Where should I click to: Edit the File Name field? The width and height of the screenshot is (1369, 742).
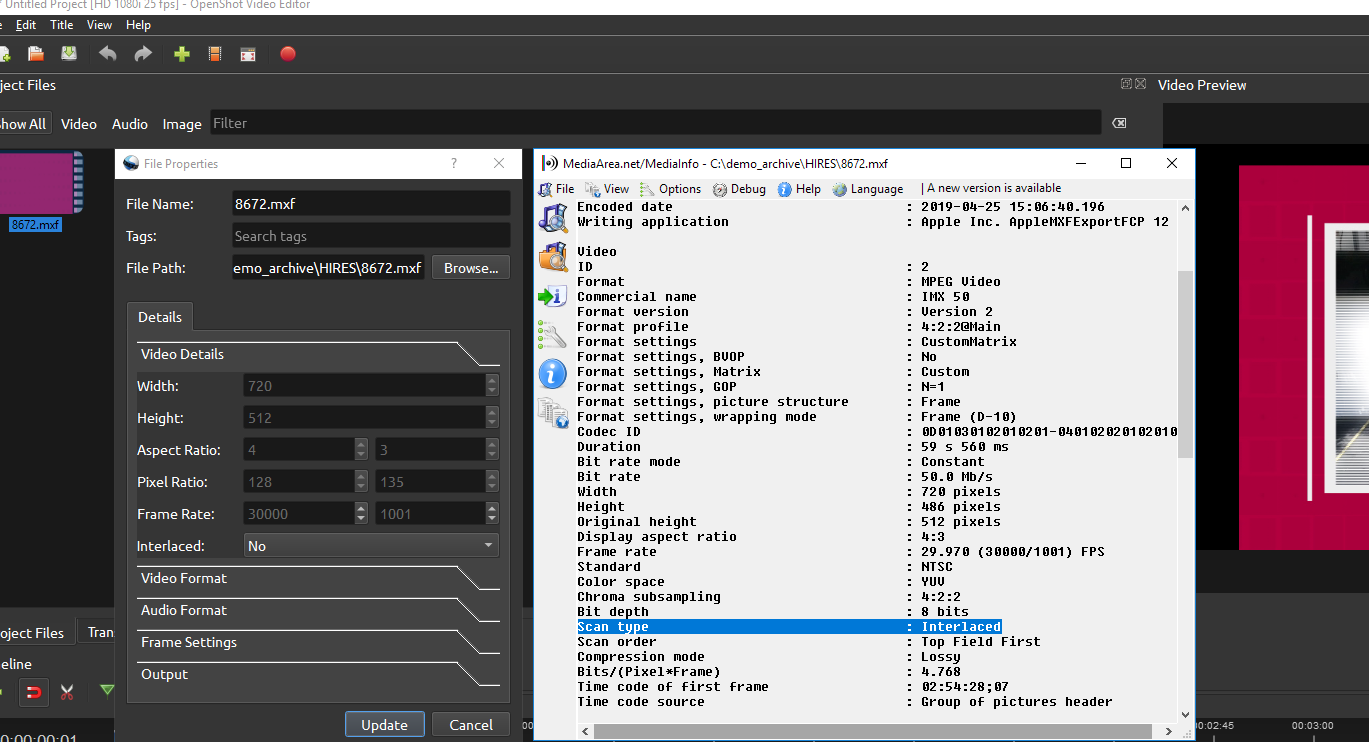371,204
